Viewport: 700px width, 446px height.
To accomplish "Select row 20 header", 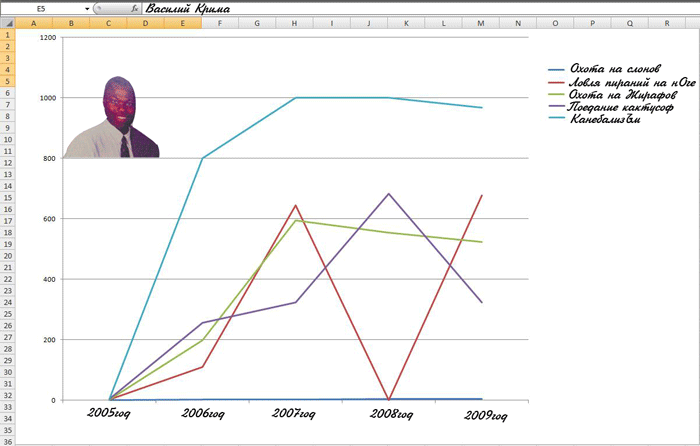I will [8, 256].
